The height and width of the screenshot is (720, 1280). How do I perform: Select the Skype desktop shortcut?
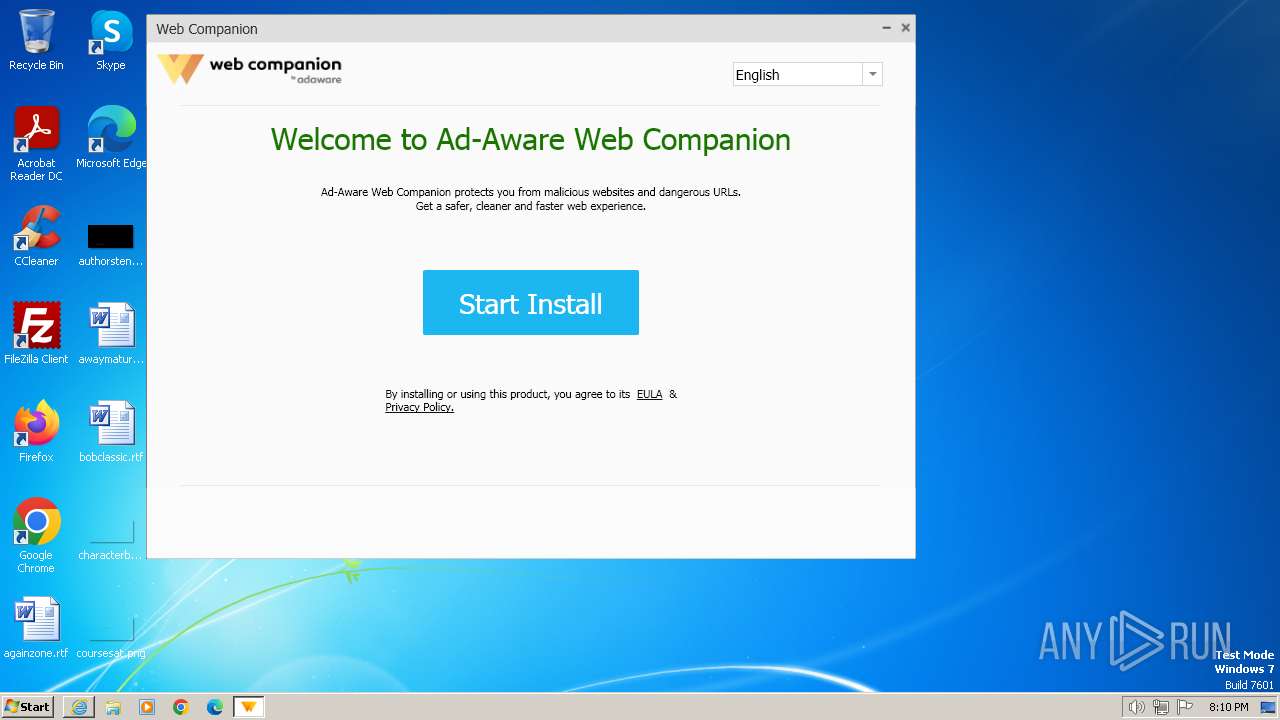110,40
